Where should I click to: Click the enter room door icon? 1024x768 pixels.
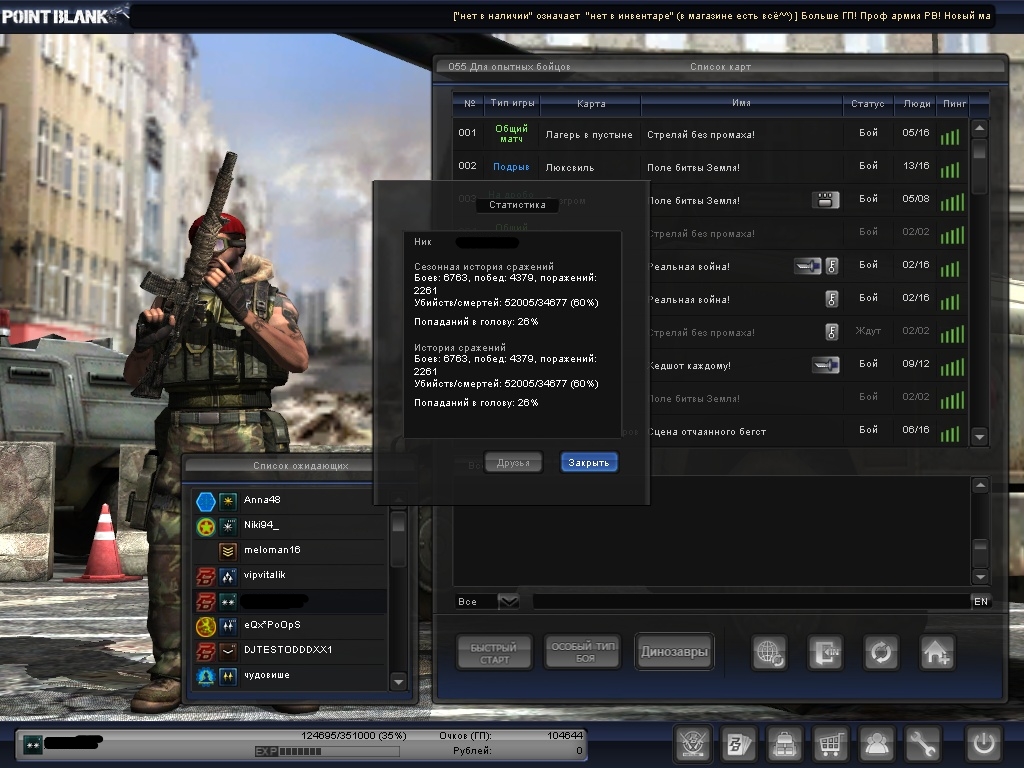[x=826, y=653]
